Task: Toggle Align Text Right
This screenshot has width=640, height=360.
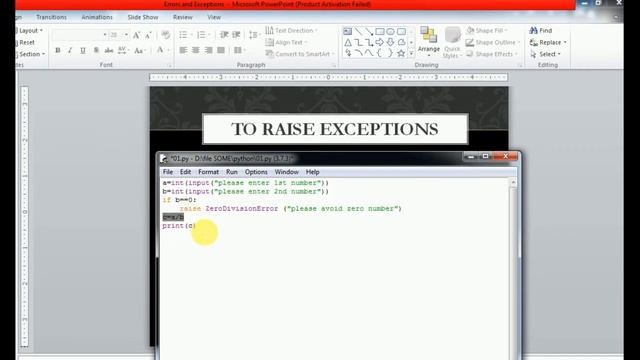Action: coord(209,50)
